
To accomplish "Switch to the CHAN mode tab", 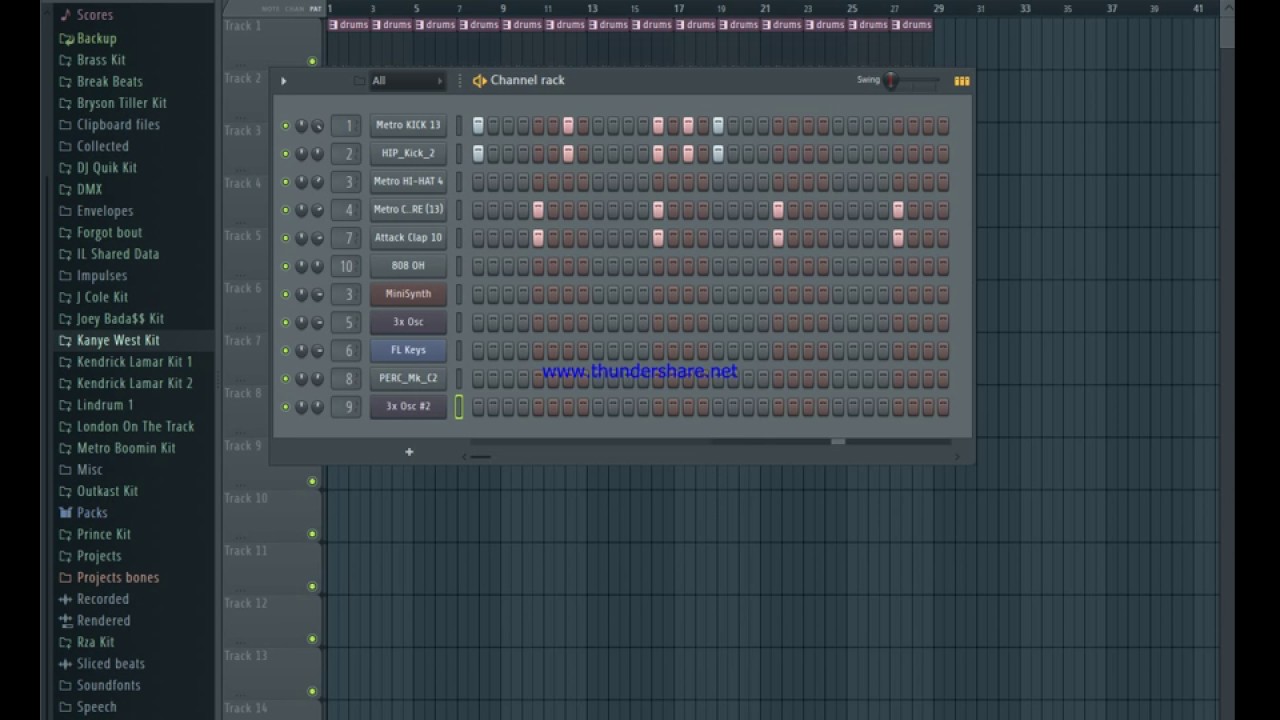I will click(294, 9).
